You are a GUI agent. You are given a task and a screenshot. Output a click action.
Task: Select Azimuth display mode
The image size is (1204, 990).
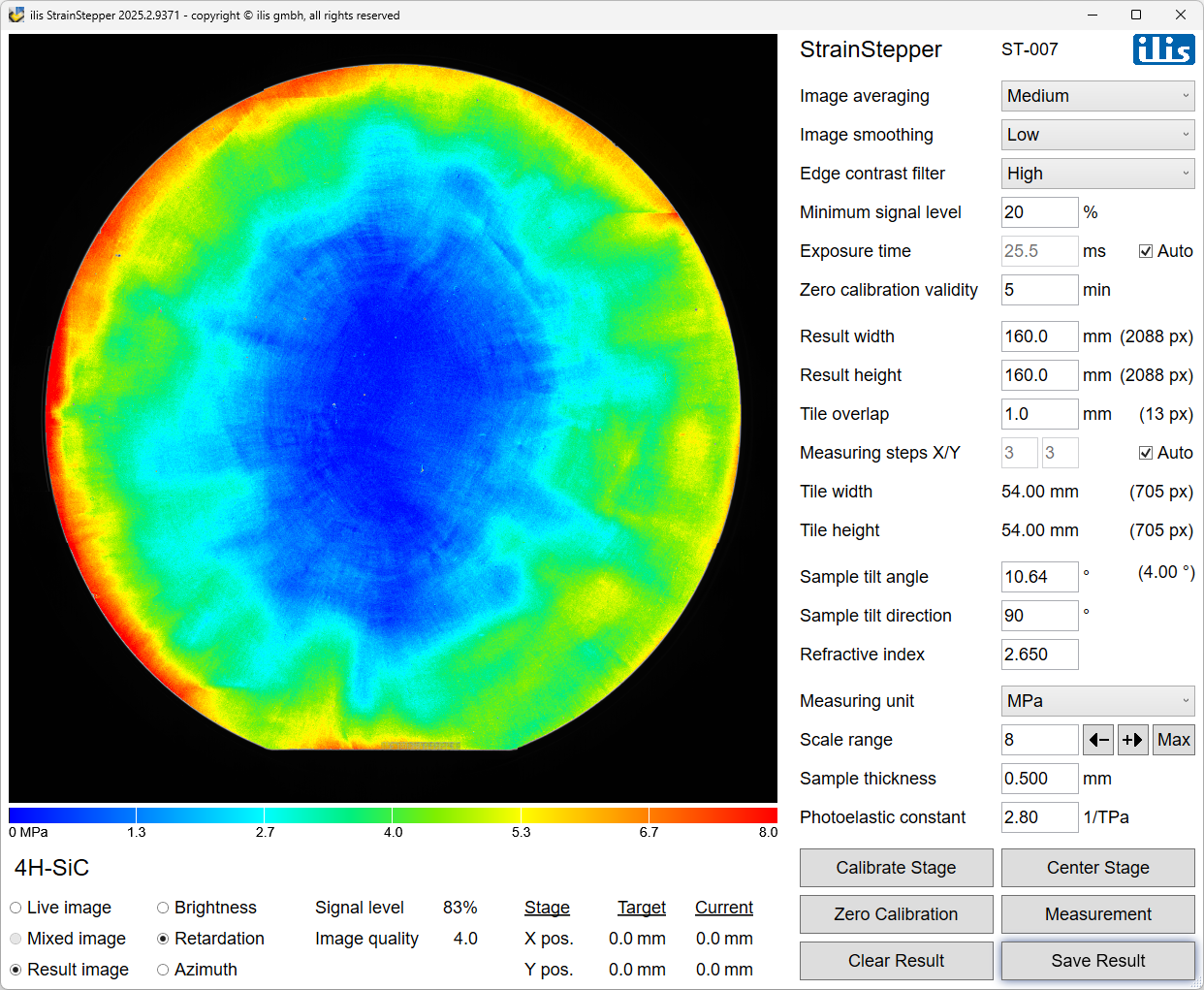click(163, 970)
